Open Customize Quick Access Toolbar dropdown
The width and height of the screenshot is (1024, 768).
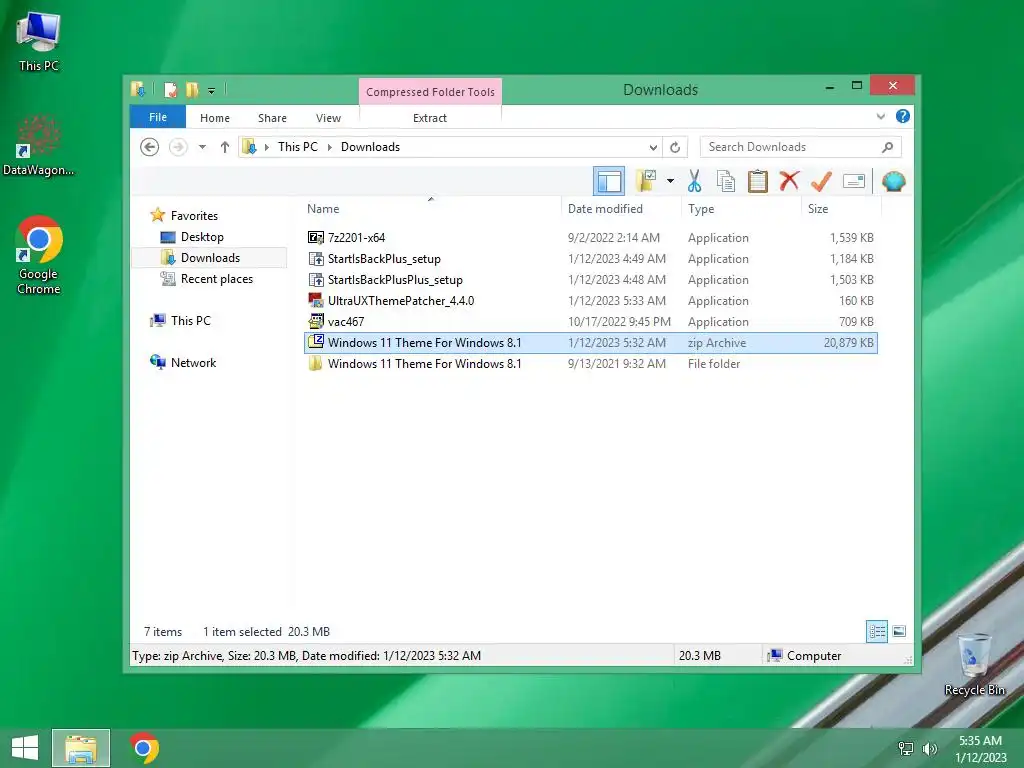212,90
